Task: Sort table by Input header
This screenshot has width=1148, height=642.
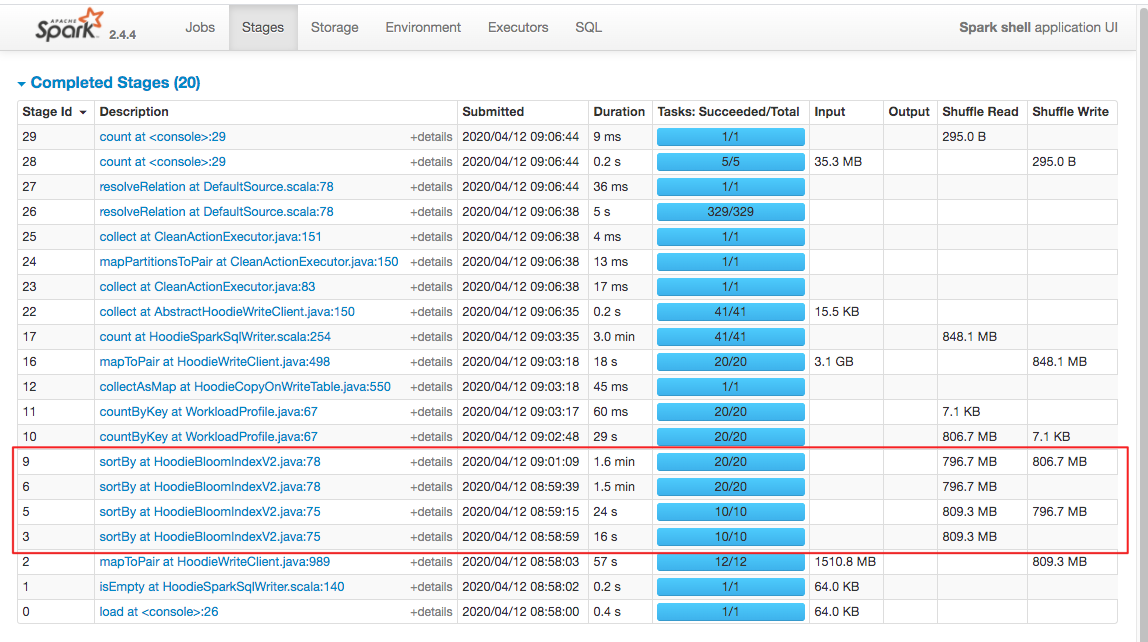Action: [x=830, y=112]
